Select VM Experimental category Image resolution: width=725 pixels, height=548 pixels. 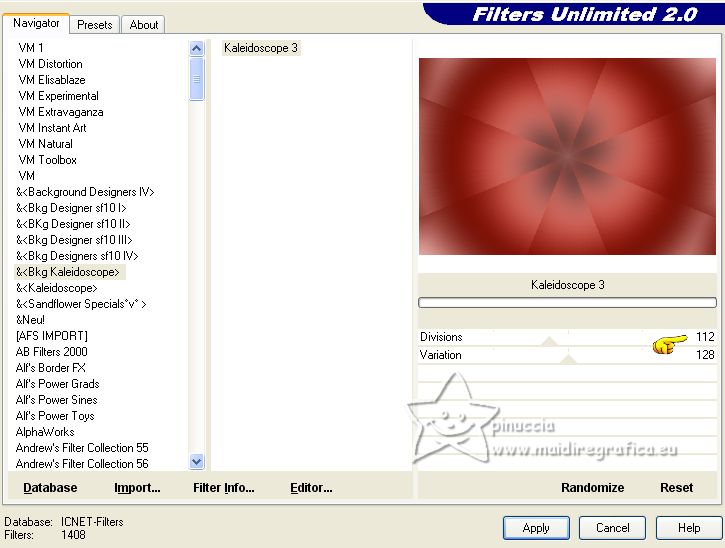pyautogui.click(x=58, y=96)
